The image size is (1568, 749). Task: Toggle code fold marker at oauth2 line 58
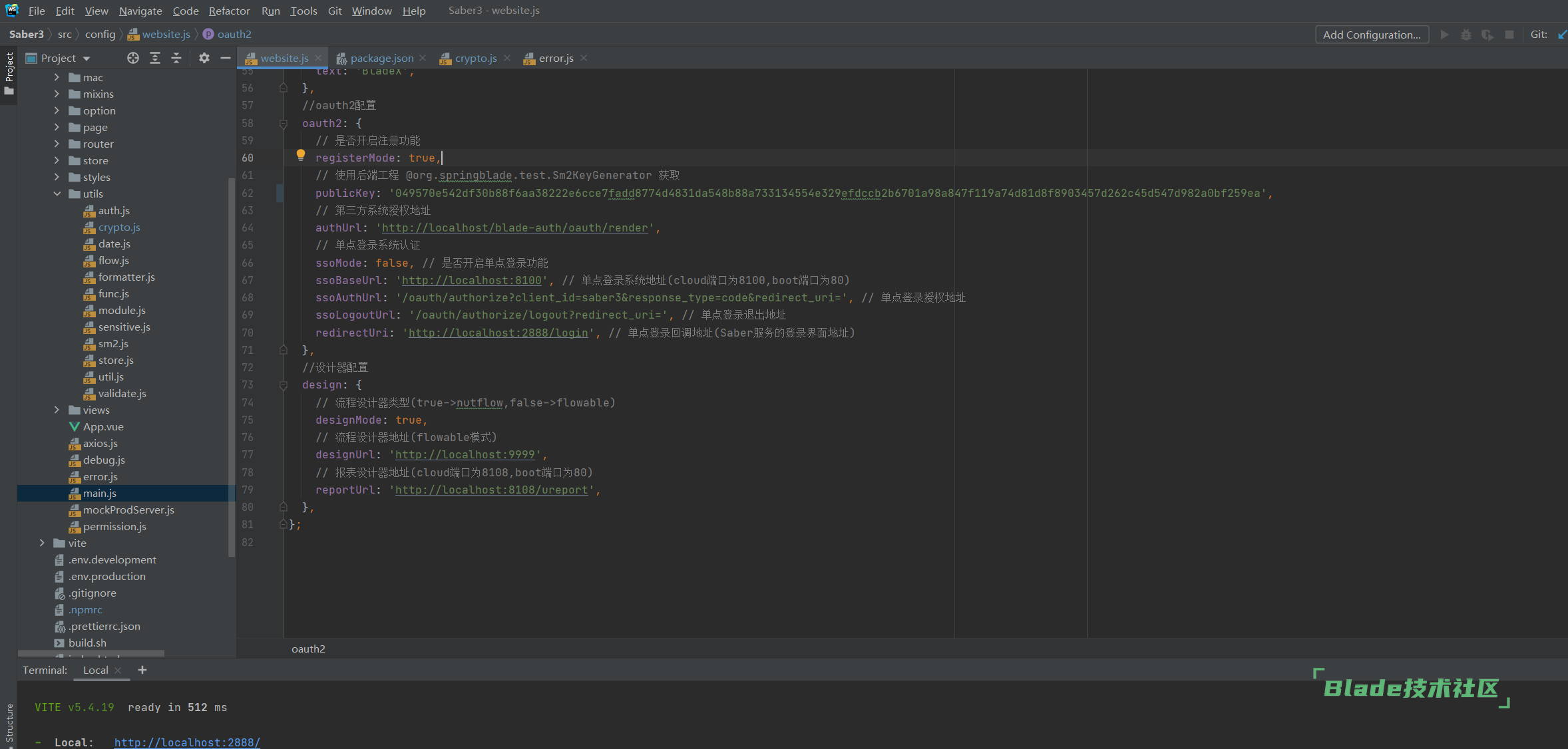[284, 124]
